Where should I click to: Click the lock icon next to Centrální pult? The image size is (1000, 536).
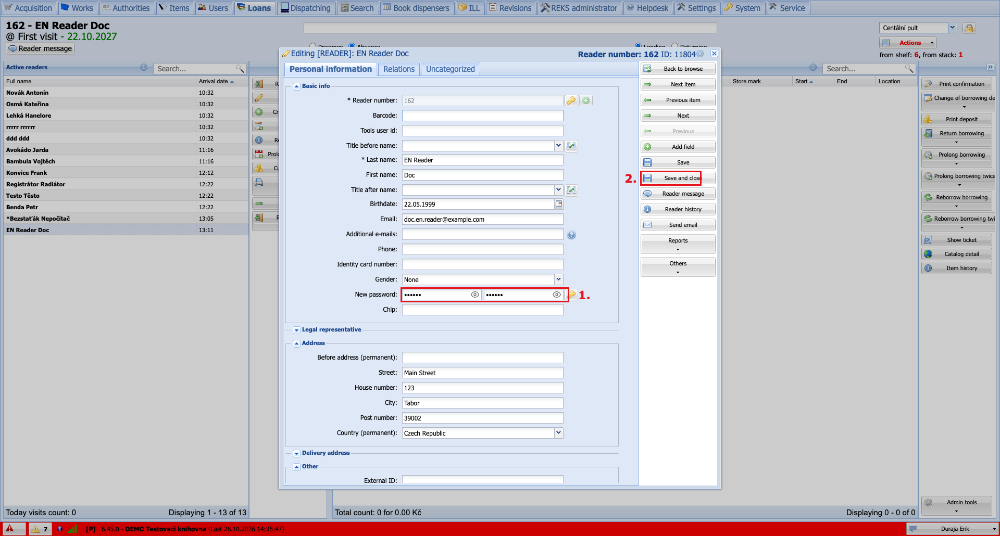(x=969, y=28)
